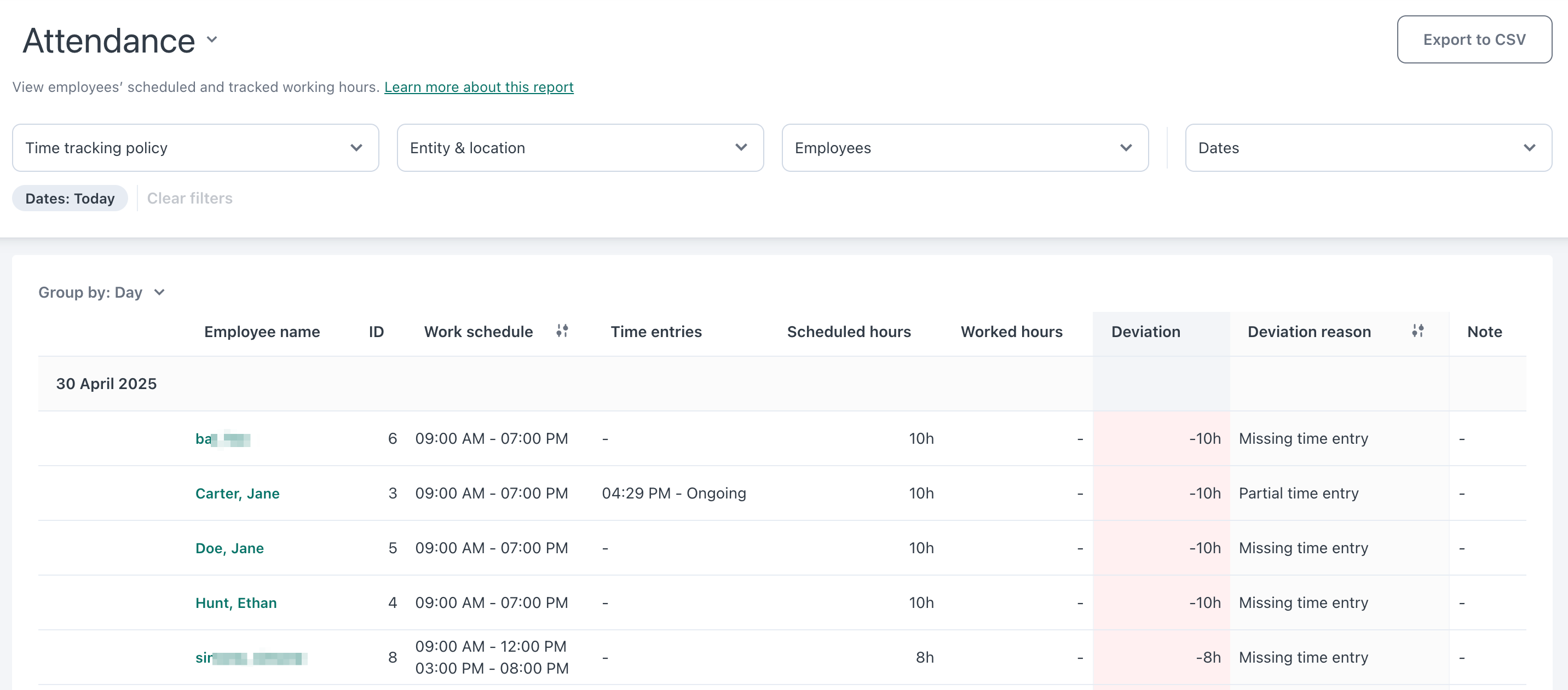The height and width of the screenshot is (690, 1568).
Task: Click the Deviation column header
Action: click(1145, 332)
